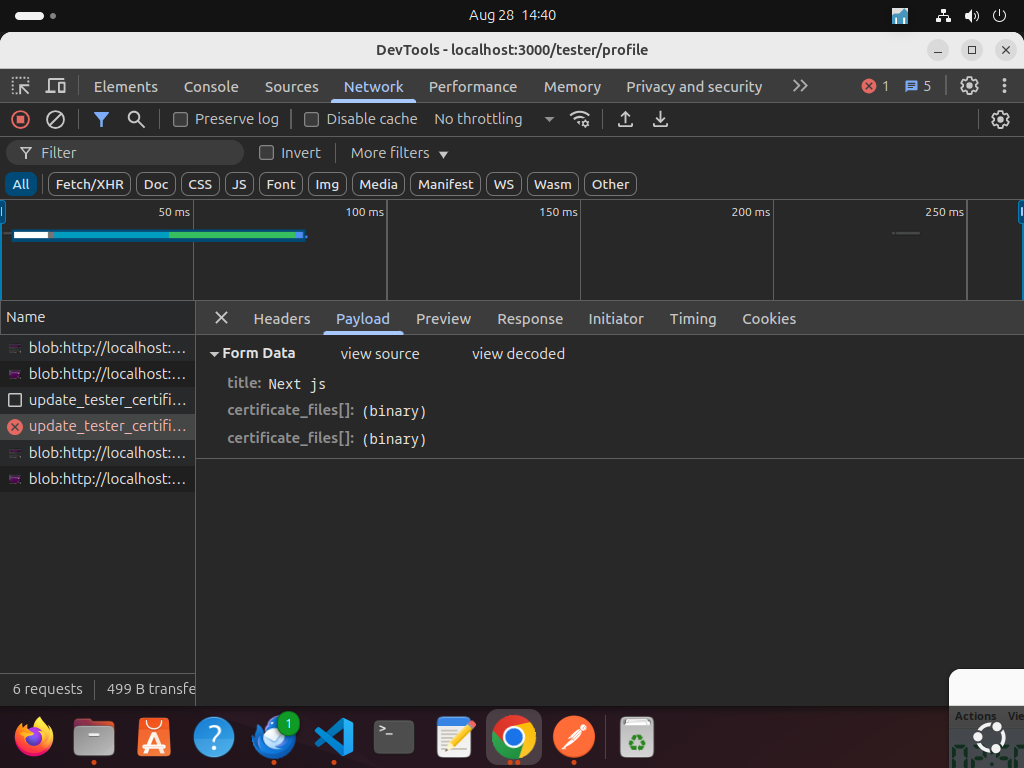Collapse the Form Data section
The image size is (1024, 768).
coord(215,354)
